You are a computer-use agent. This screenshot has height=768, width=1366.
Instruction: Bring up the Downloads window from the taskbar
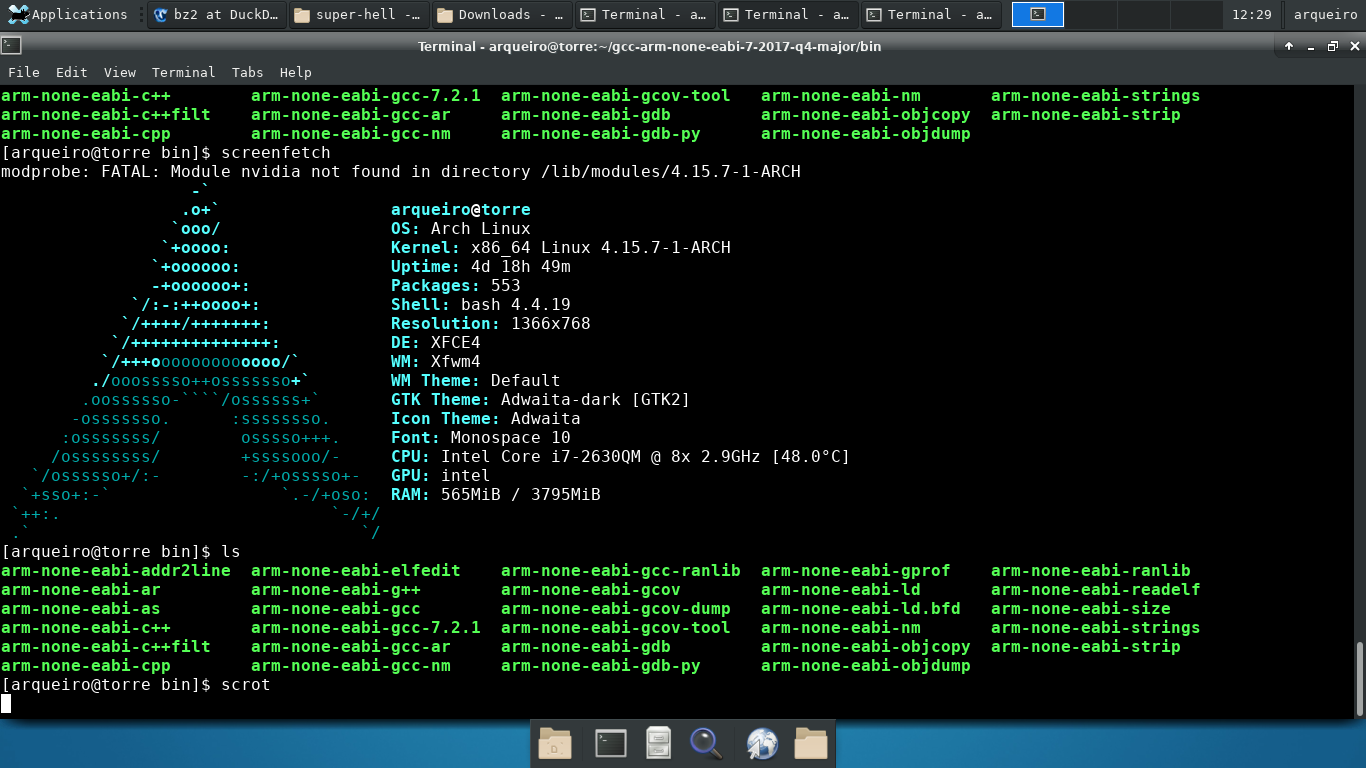[x=502, y=14]
